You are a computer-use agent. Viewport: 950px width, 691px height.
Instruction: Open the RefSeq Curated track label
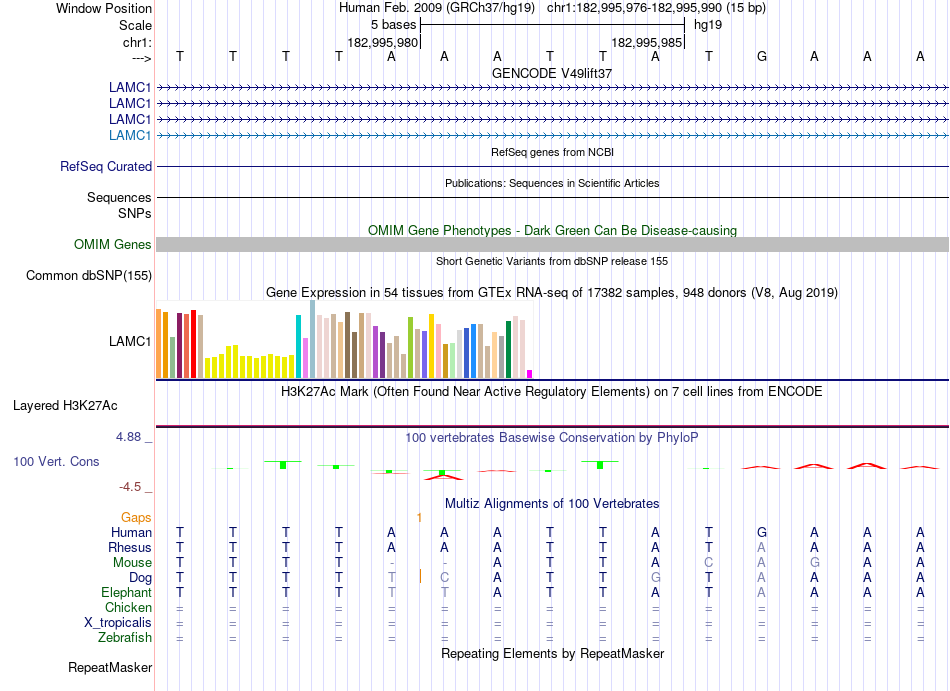coord(106,167)
